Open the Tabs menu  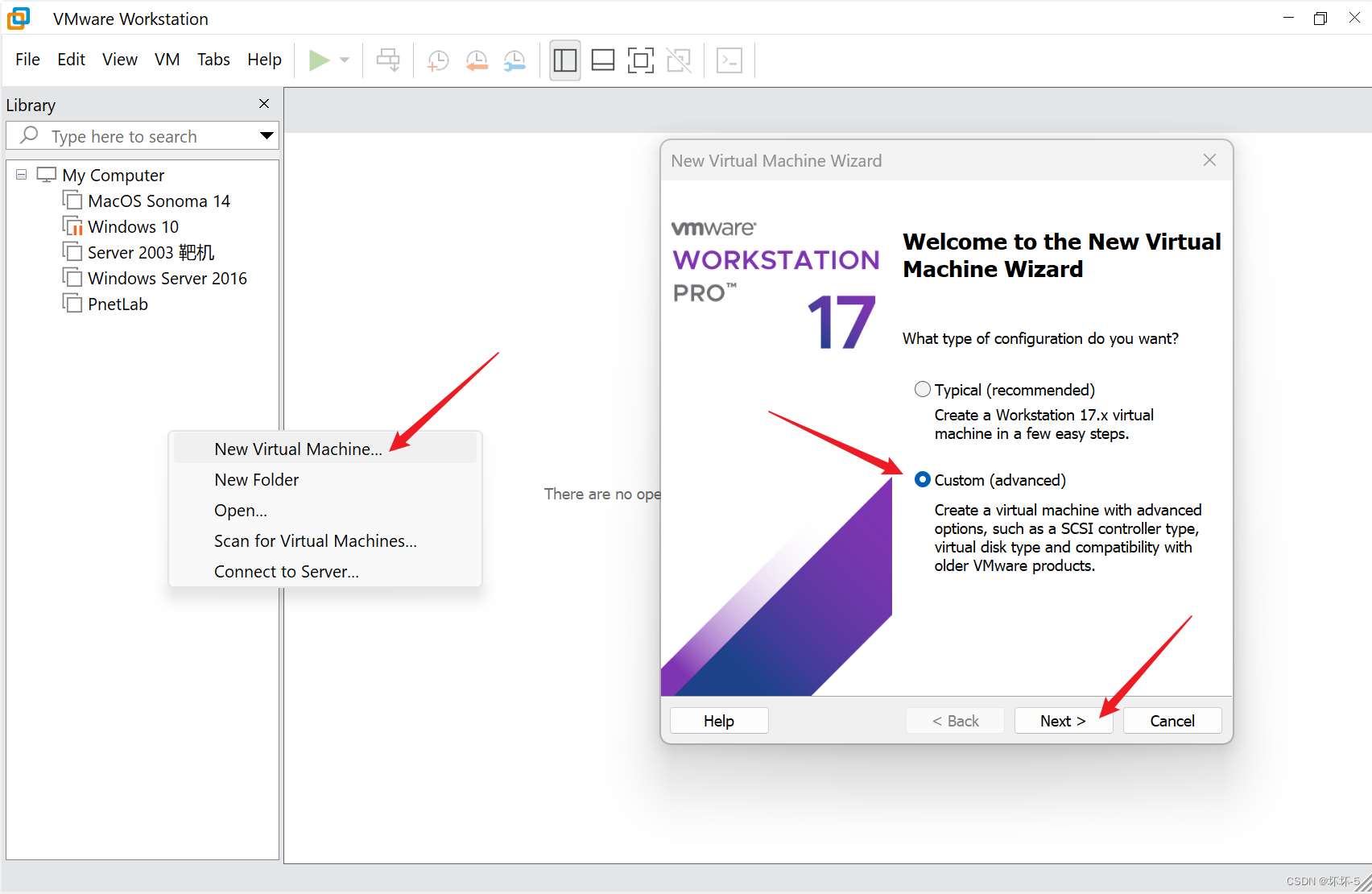[x=213, y=60]
